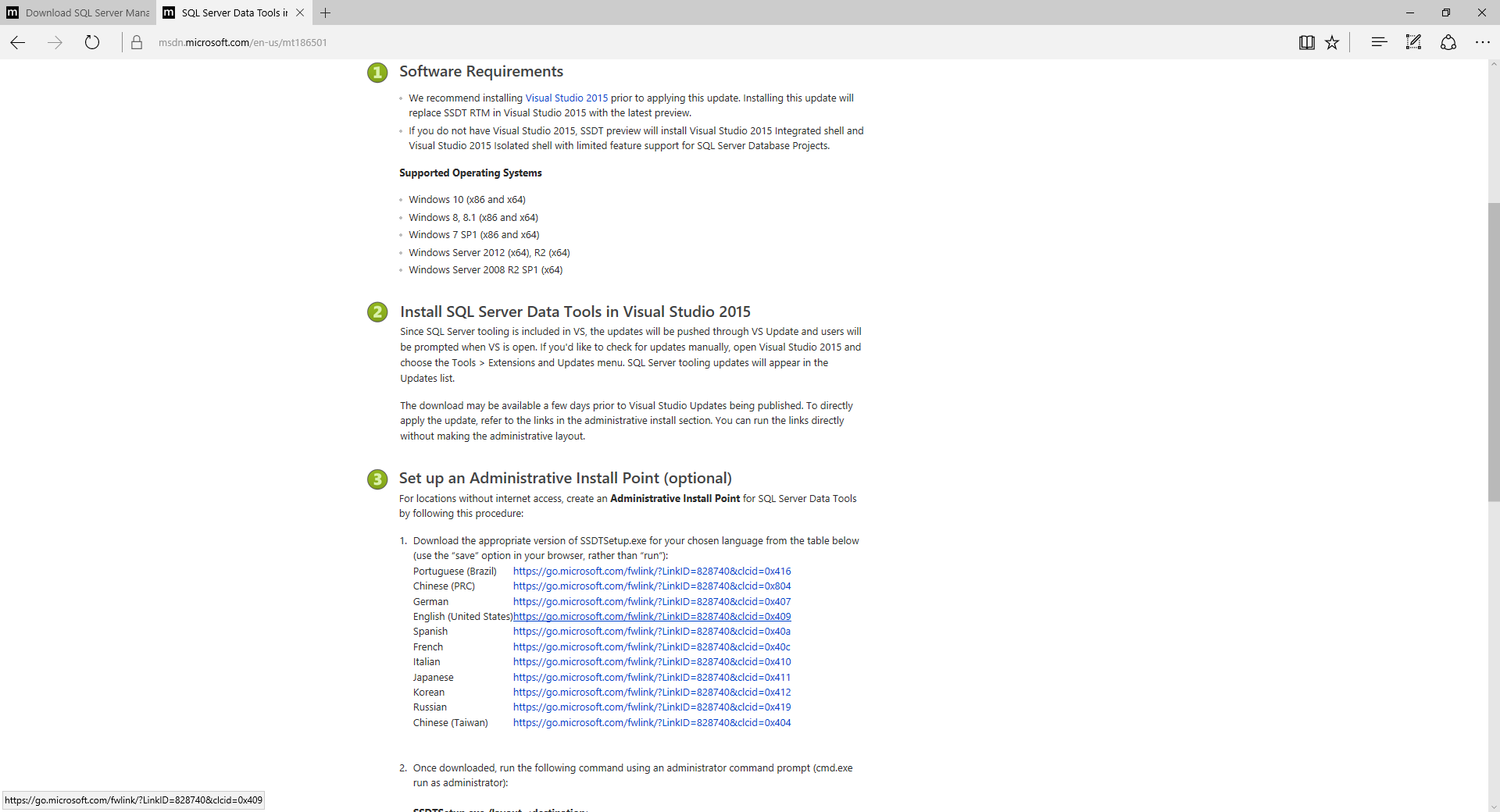Open Spanish download link 0x40a
This screenshot has height=812, width=1500.
[652, 632]
